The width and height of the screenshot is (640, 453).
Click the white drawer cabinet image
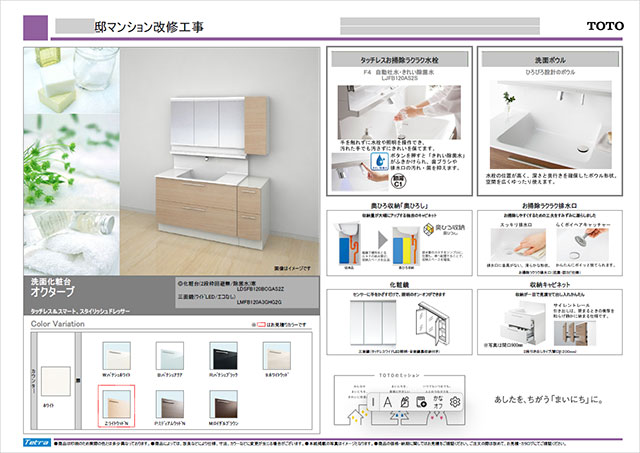click(x=522, y=324)
